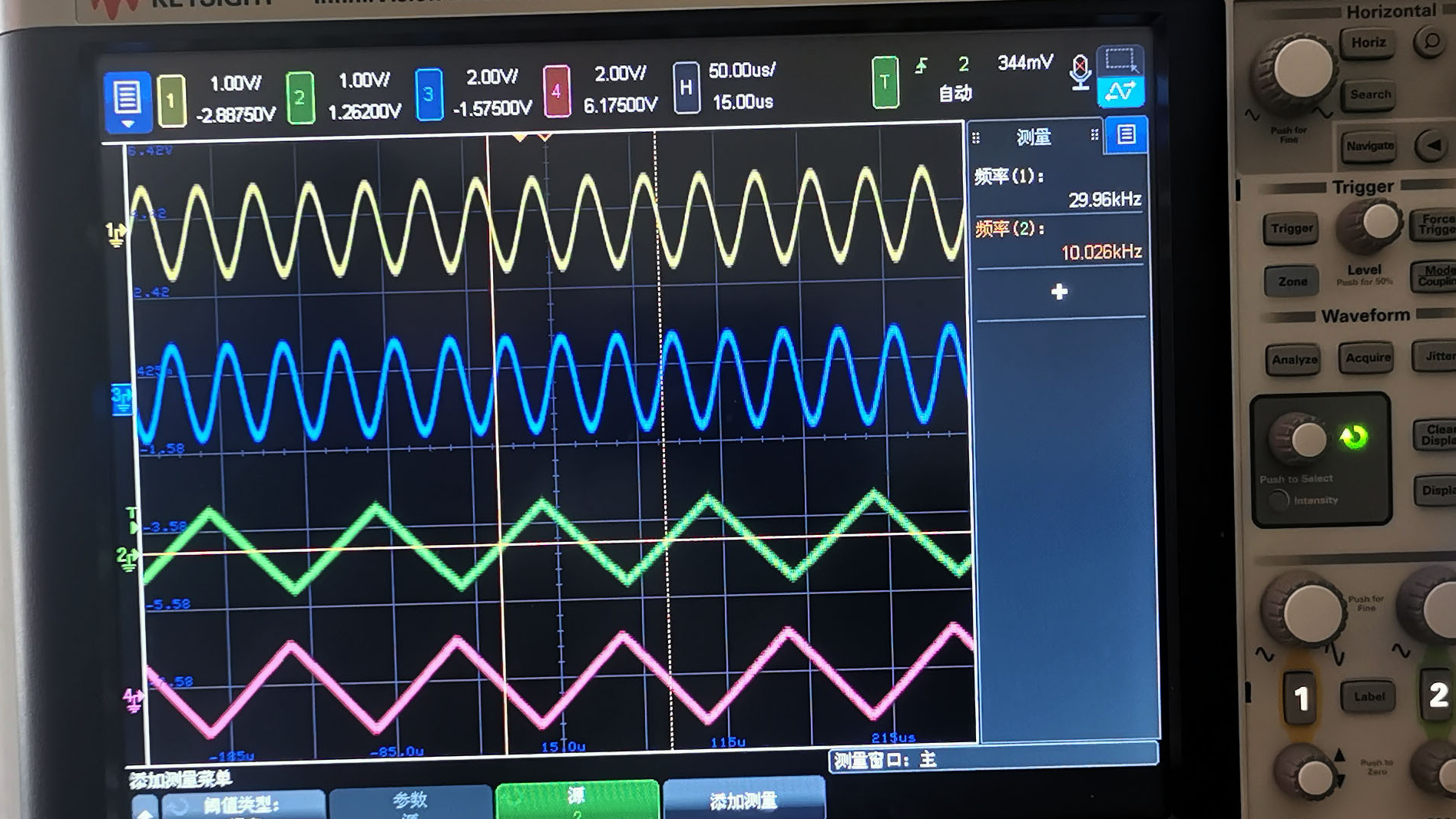The width and height of the screenshot is (1456, 819).
Task: Click the 添加测量 softkey
Action: pos(743,800)
